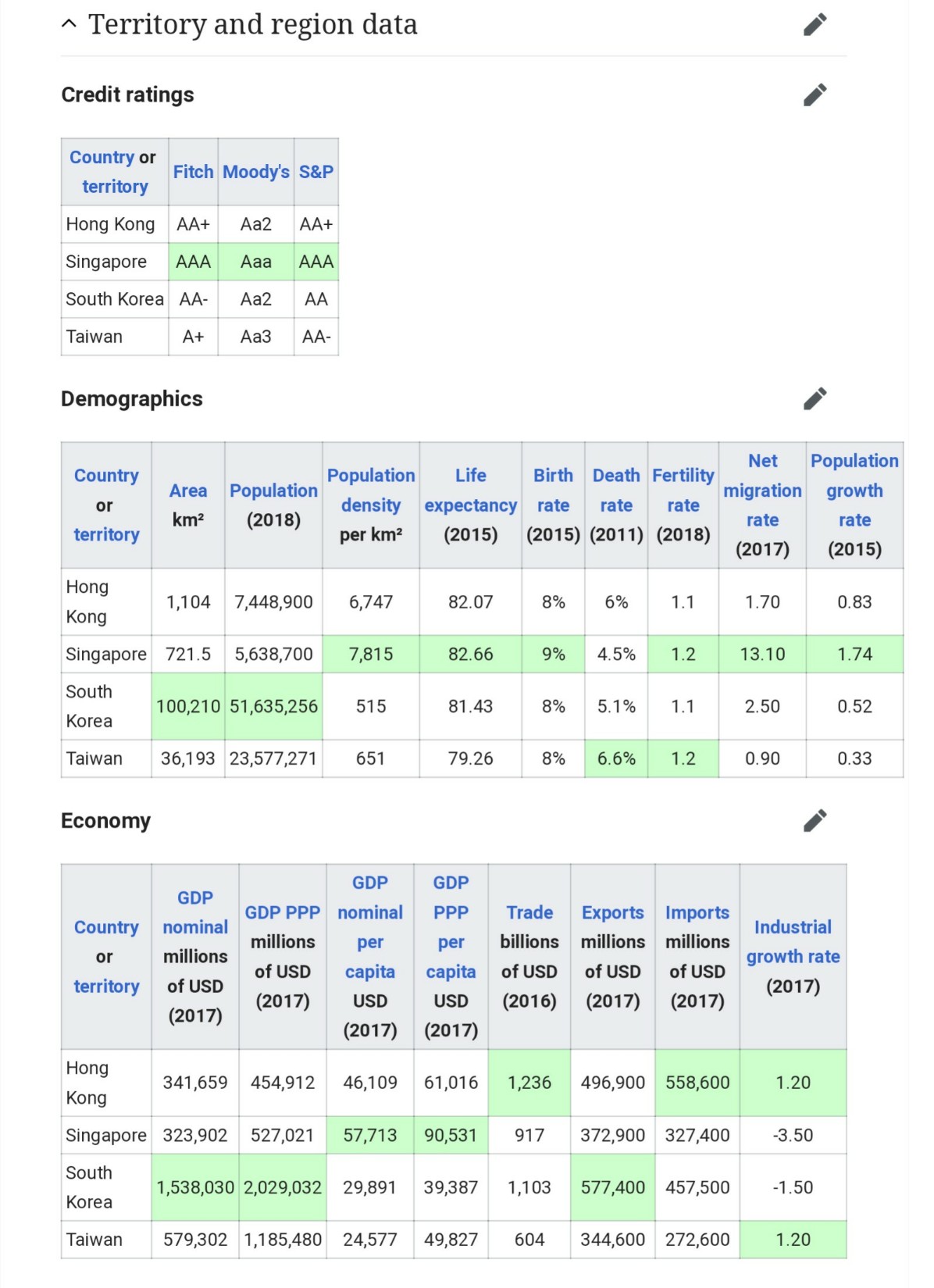Click the Trade header link
The height and width of the screenshot is (1288, 934).
[529, 912]
